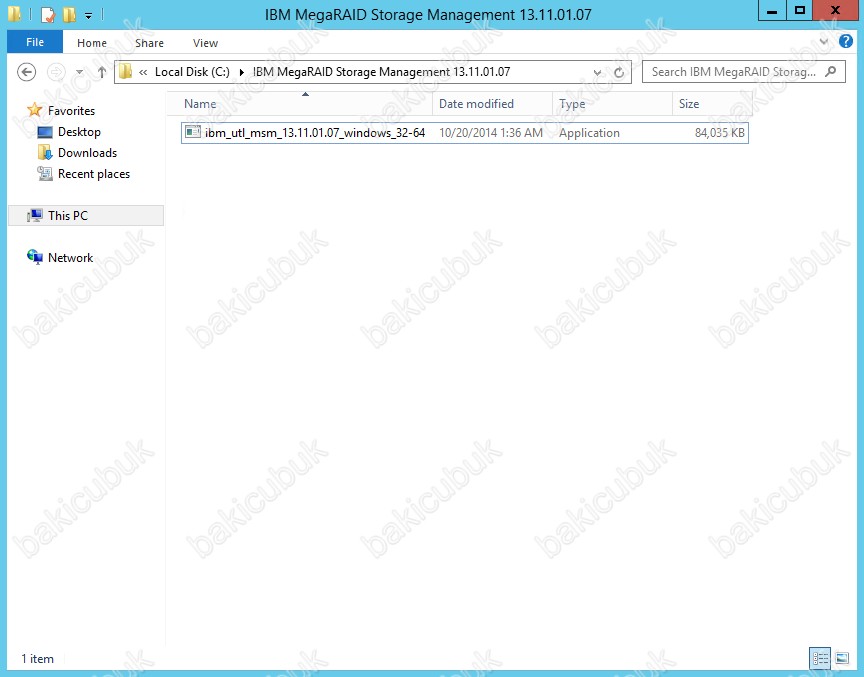The image size is (864, 677).
Task: Click the Recent places icon
Action: 45,174
